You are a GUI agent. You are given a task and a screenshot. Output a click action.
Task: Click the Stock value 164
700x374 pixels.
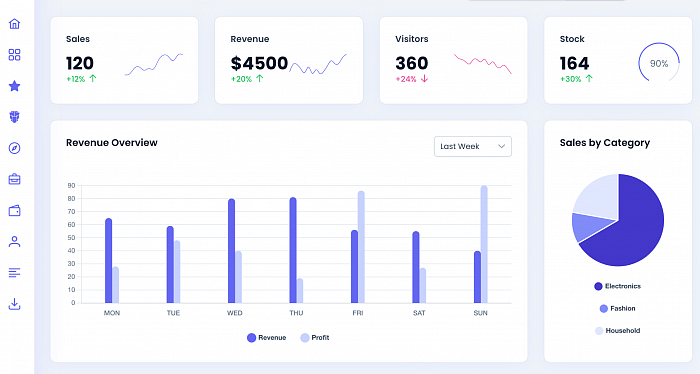(x=575, y=63)
